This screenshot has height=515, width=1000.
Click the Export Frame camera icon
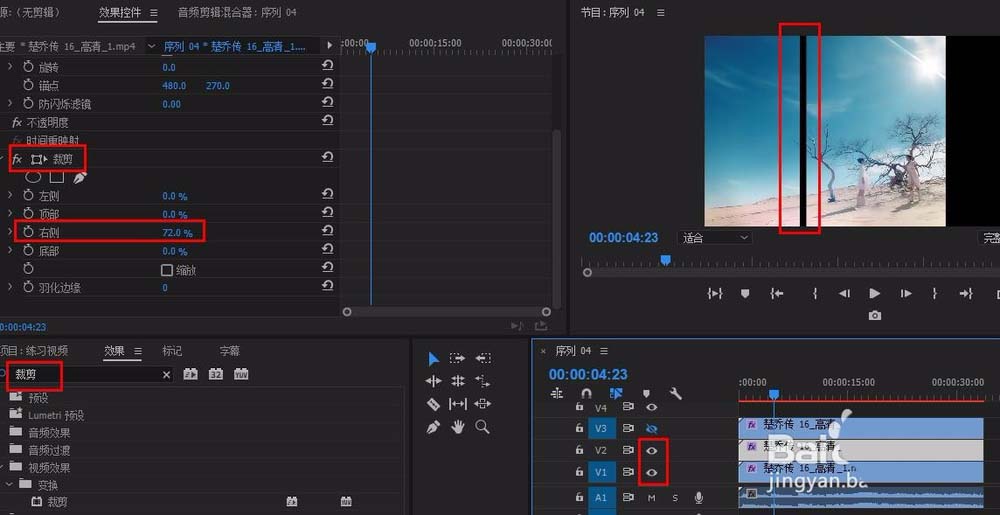click(x=875, y=316)
